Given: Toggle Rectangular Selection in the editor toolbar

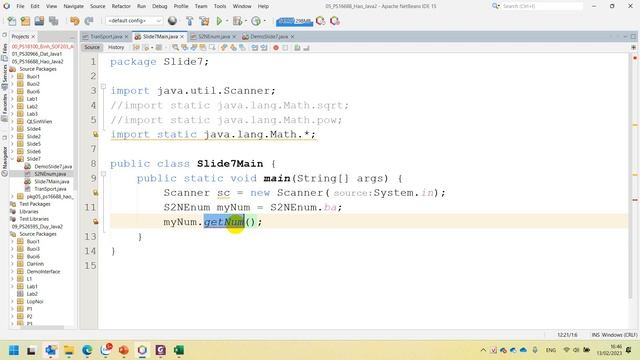Looking at the screenshot, I should (x=212, y=48).
